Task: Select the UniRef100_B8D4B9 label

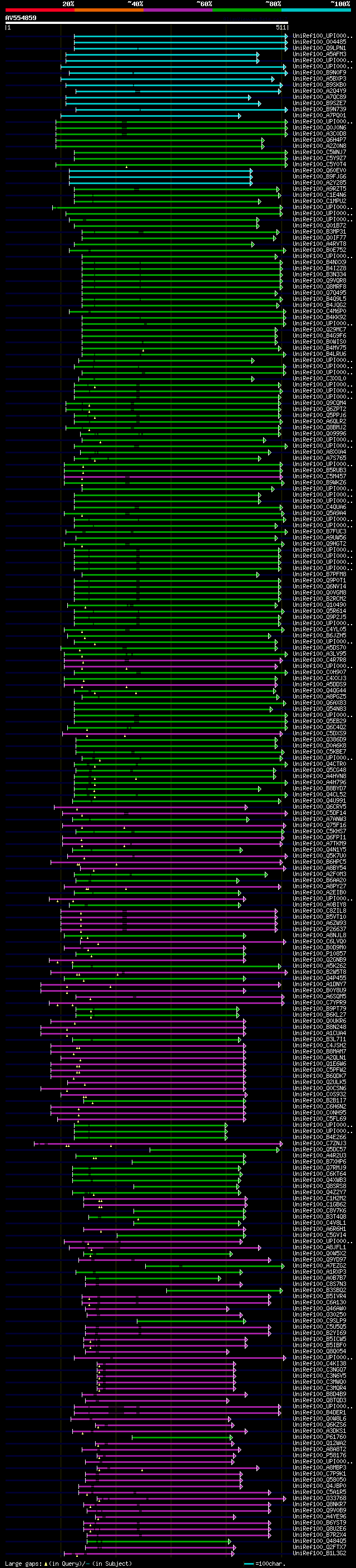Action: [319, 1394]
